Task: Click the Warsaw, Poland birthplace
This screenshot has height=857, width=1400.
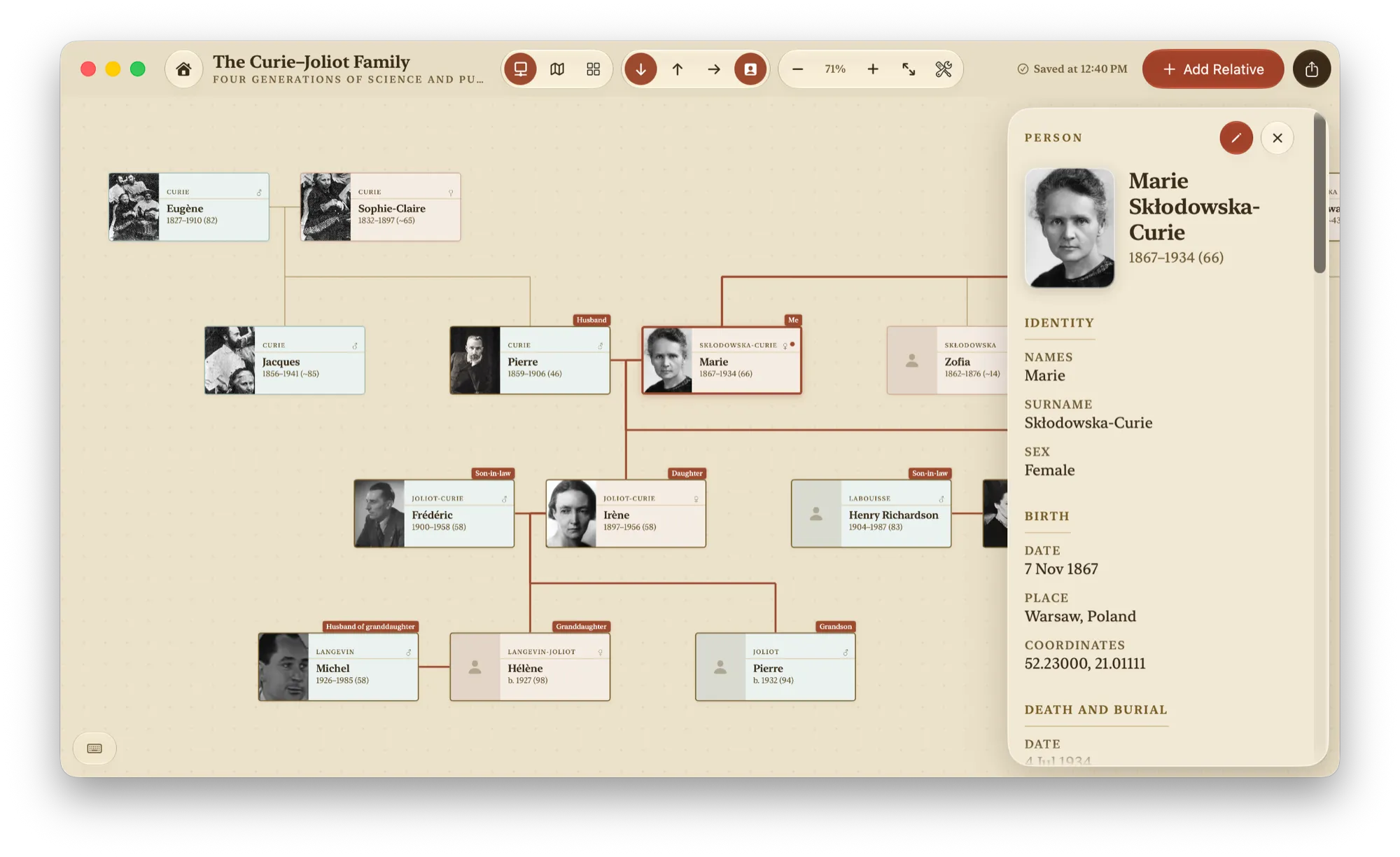Action: pyautogui.click(x=1080, y=616)
